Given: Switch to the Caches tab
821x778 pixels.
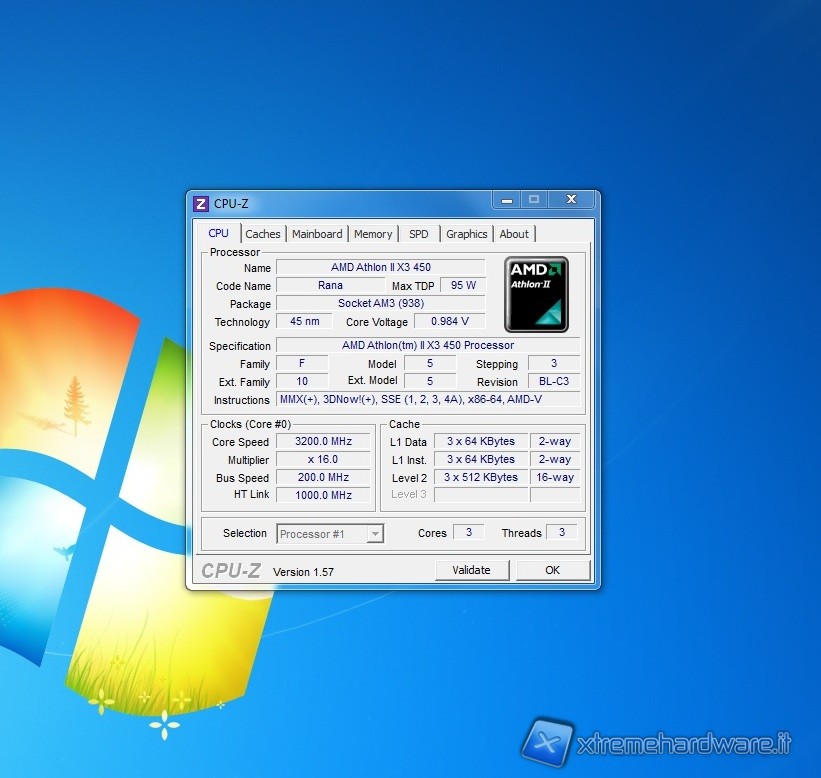Looking at the screenshot, I should tap(263, 234).
